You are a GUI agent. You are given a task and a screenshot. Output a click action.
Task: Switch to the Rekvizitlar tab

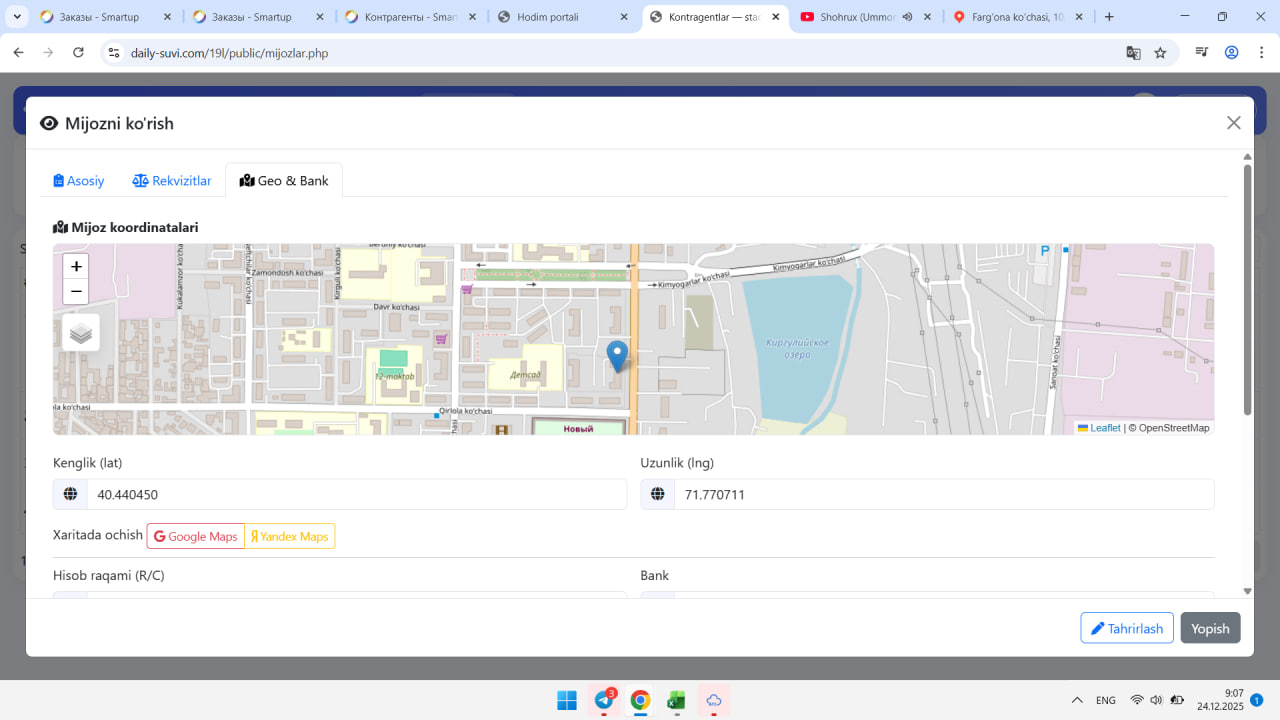coord(172,181)
